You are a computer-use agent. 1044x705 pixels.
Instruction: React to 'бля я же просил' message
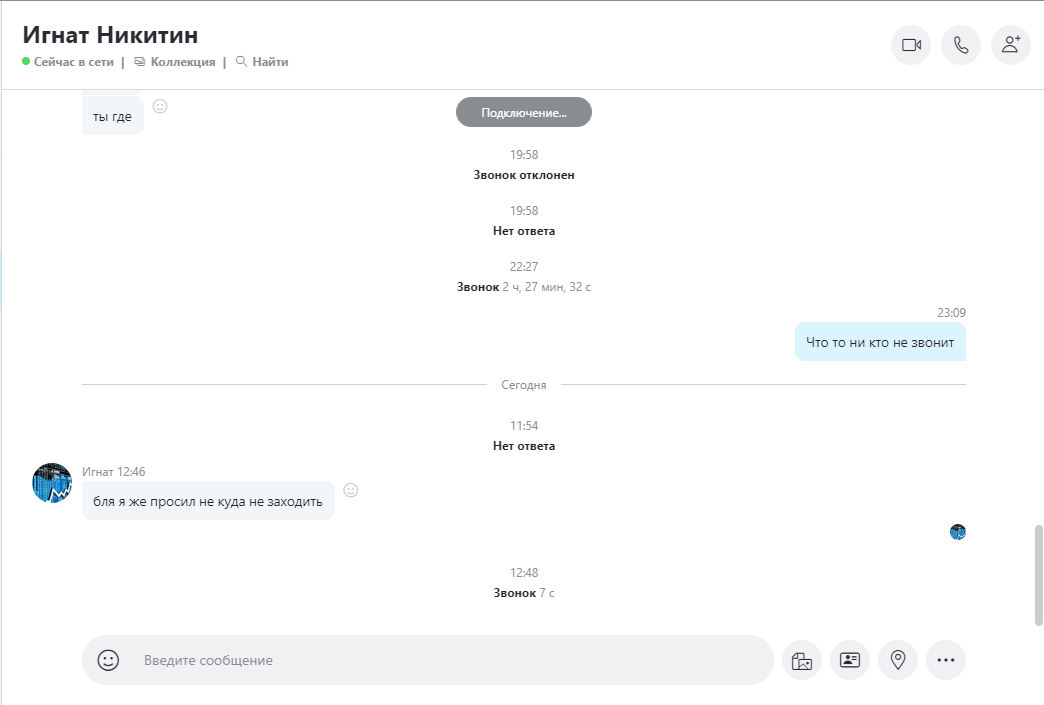click(x=350, y=490)
